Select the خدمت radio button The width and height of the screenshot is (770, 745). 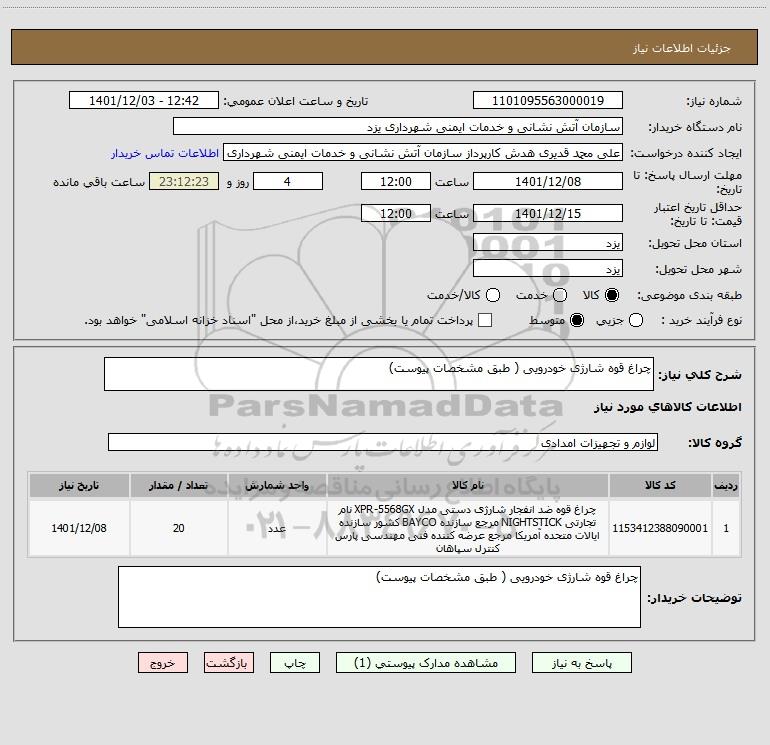560,295
